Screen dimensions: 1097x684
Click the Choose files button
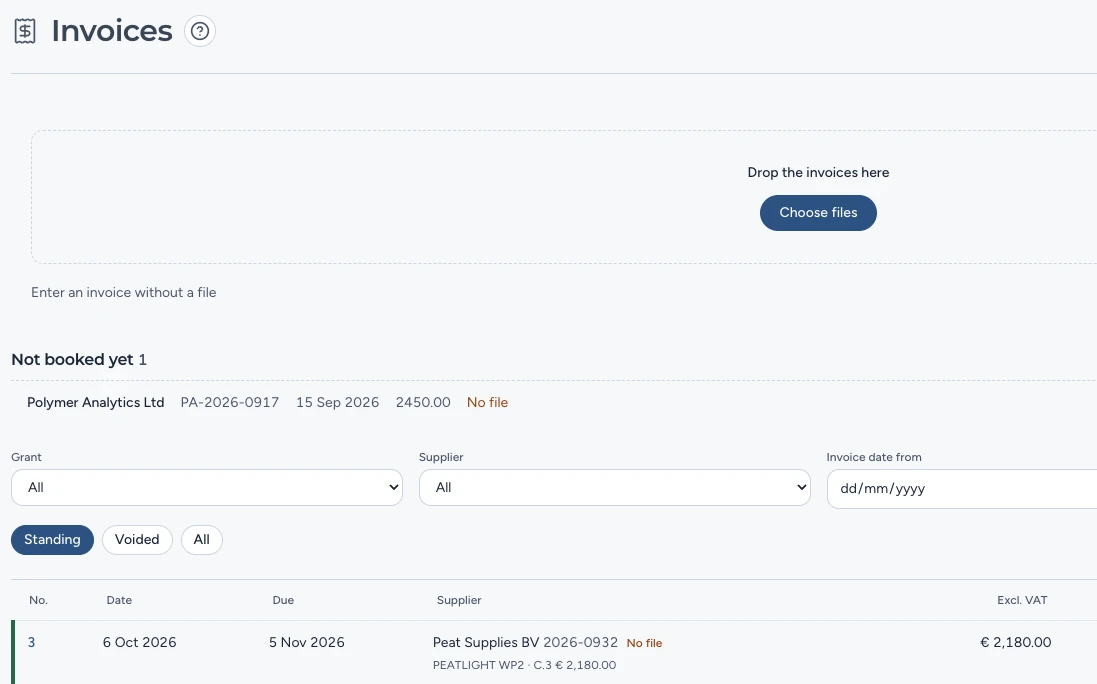818,213
